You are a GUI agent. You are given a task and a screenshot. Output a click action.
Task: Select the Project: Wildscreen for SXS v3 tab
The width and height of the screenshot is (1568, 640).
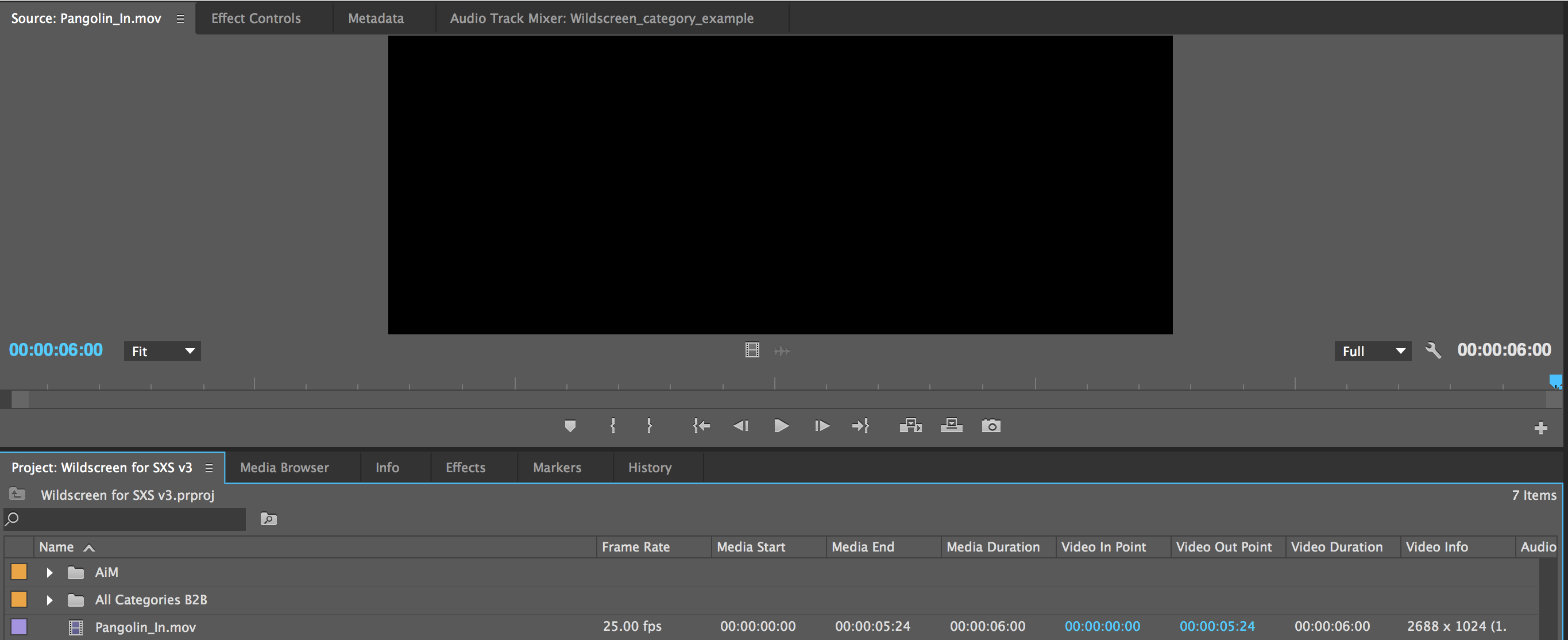tap(102, 468)
